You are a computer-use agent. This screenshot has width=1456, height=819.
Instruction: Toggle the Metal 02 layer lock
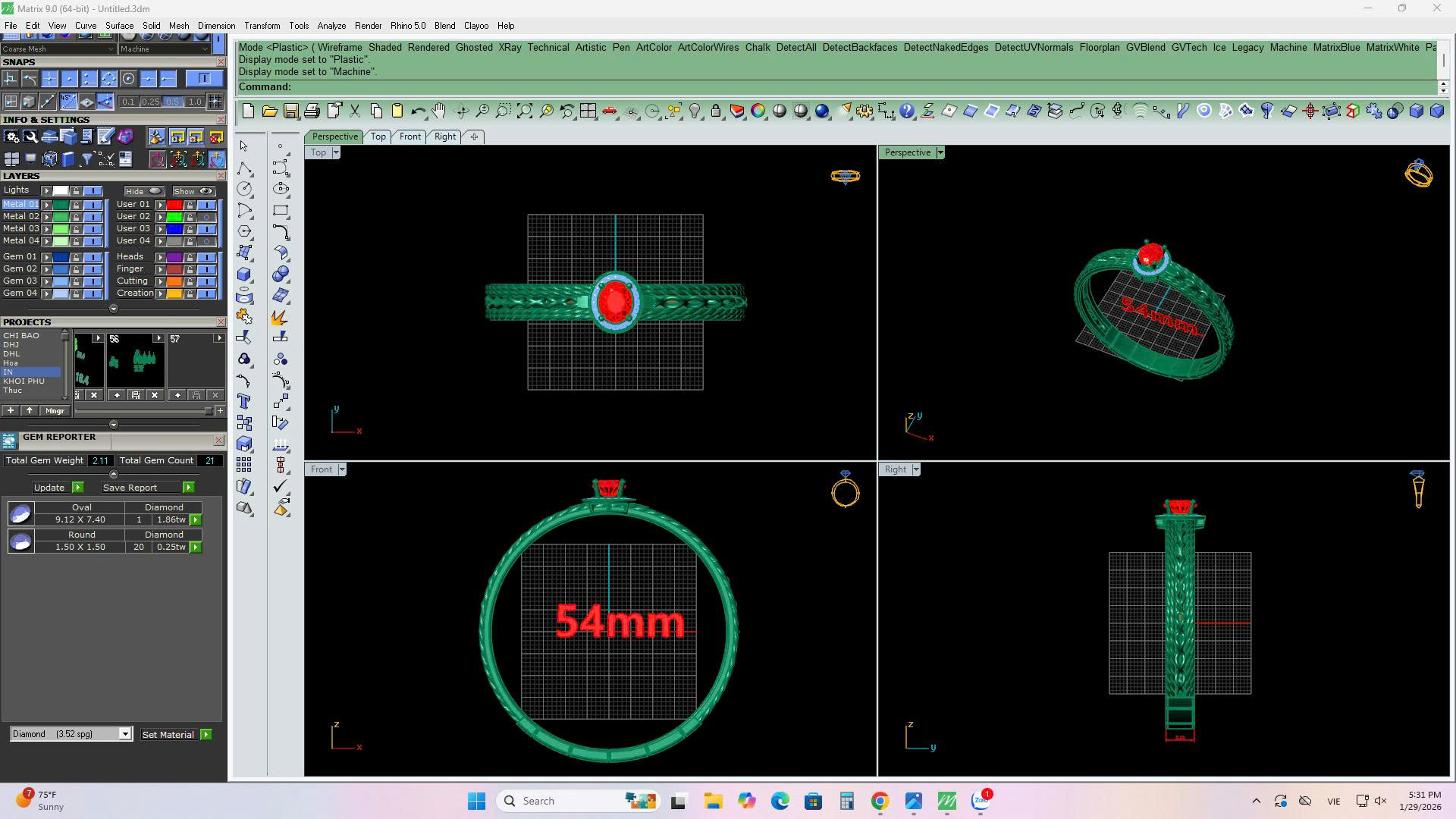76,217
